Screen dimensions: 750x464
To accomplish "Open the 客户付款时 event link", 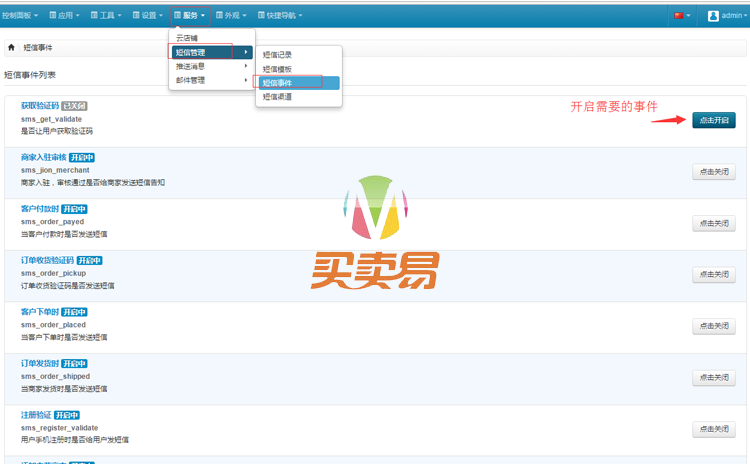I will point(40,209).
